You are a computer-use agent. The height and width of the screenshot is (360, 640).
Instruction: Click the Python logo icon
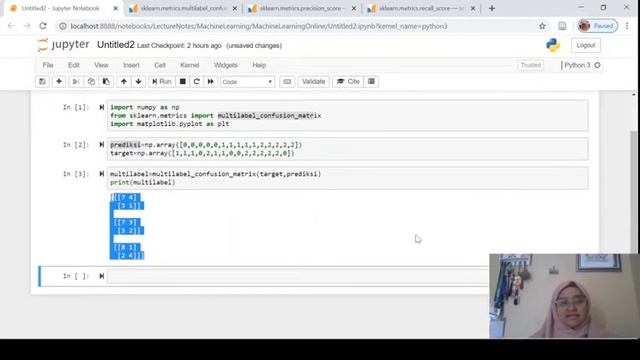(x=553, y=45)
